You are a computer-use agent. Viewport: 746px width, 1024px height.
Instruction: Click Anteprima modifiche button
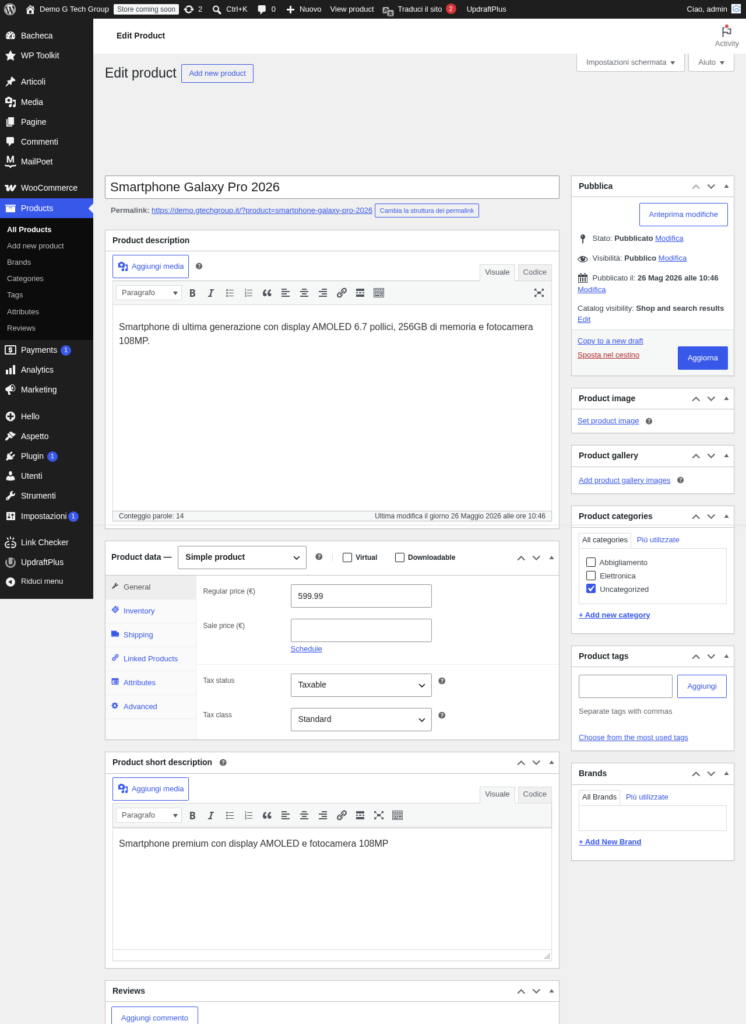pyautogui.click(x=683, y=214)
